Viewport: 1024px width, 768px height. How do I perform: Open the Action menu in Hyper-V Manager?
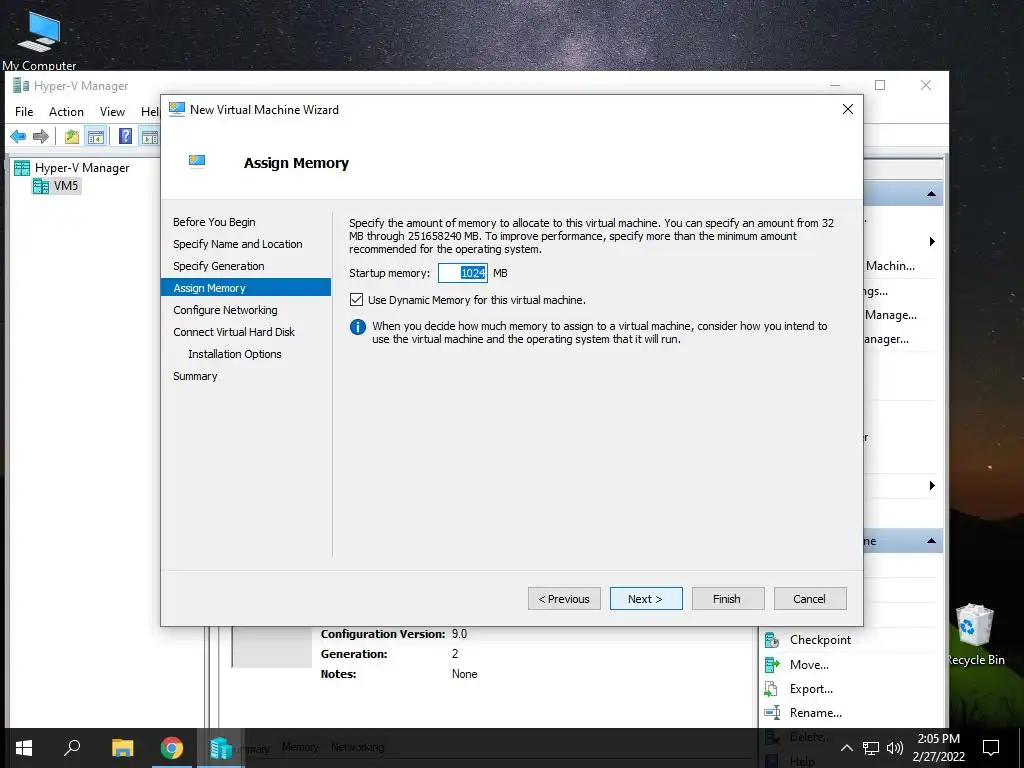click(66, 112)
